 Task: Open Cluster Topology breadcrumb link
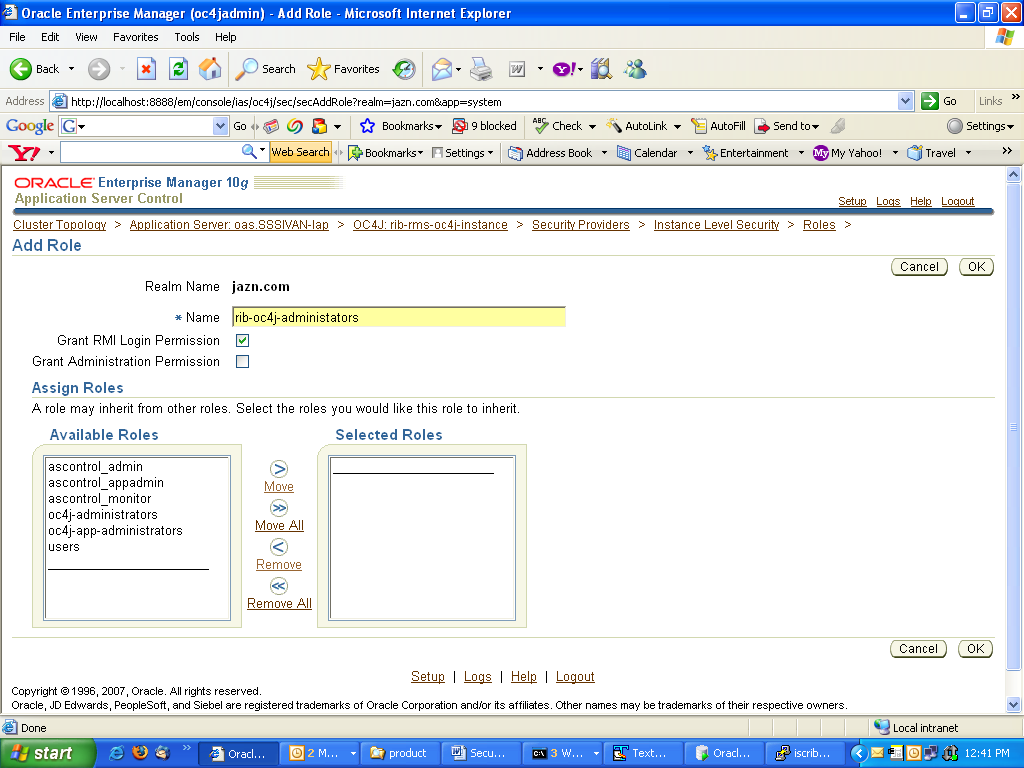[x=59, y=225]
